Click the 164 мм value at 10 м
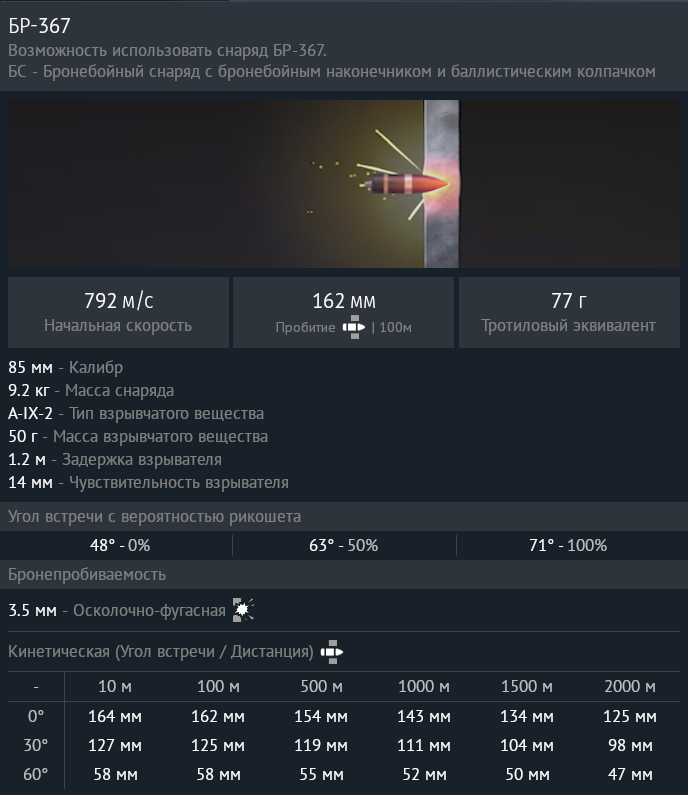Screen dimensions: 688x795 tap(115, 716)
